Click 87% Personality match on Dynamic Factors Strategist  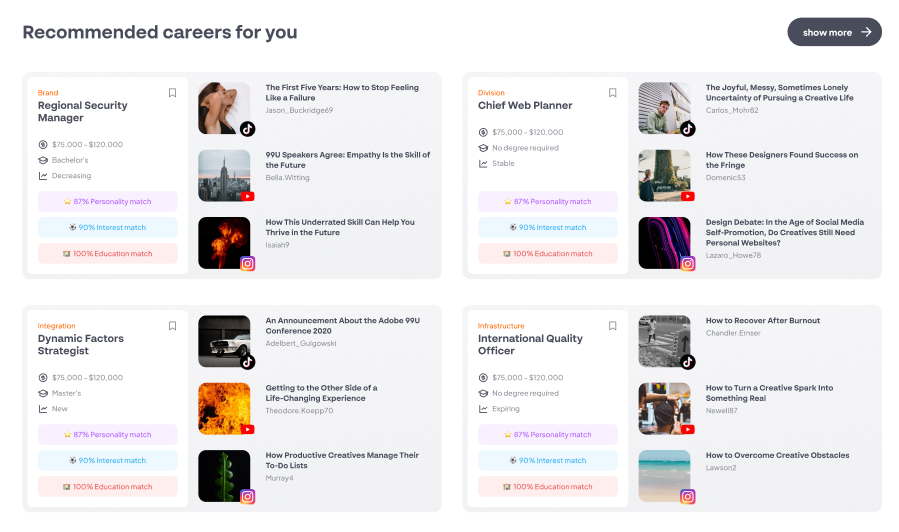pyautogui.click(x=108, y=435)
